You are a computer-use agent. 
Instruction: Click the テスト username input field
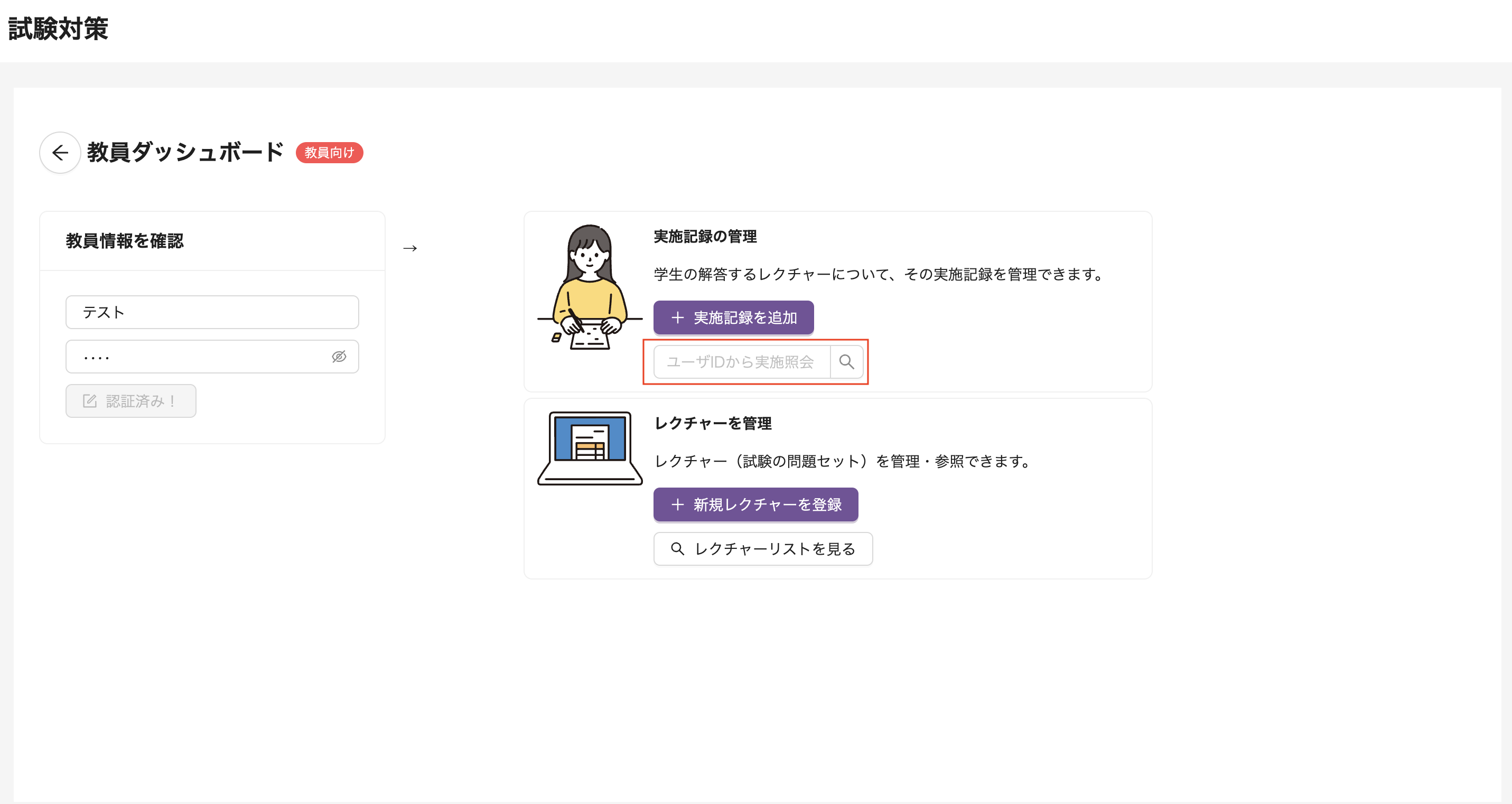click(212, 312)
